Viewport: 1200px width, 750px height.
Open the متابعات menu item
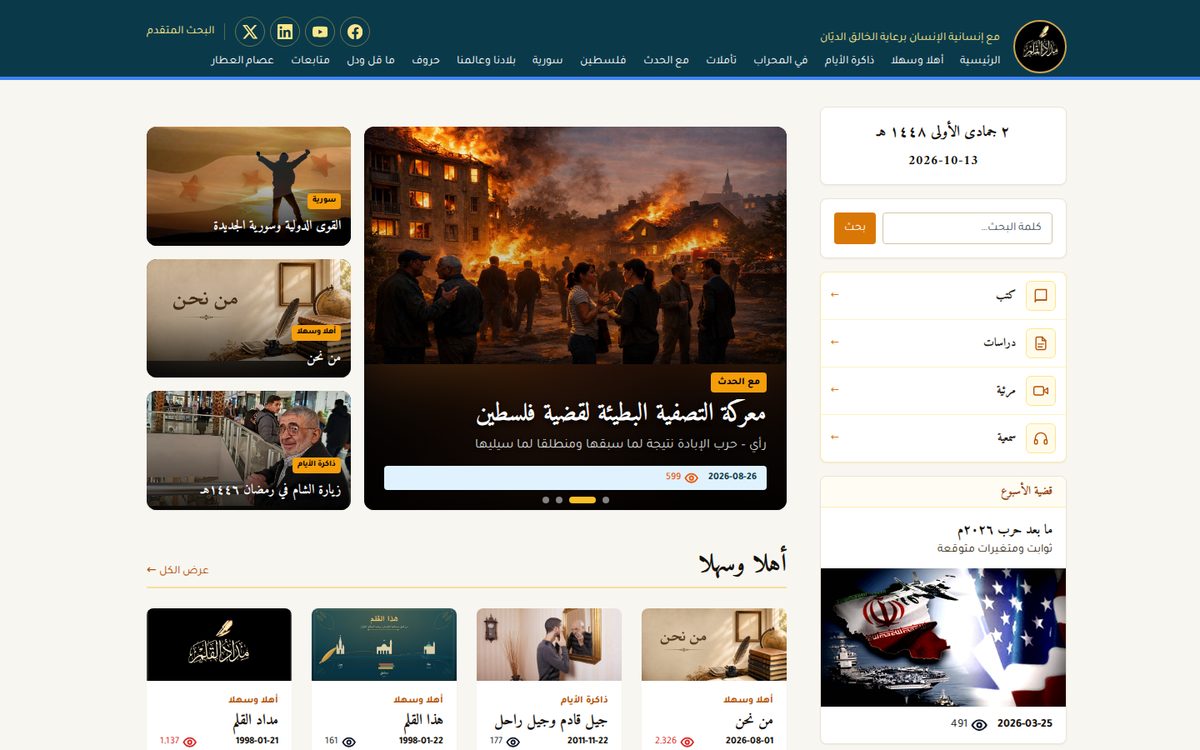point(311,60)
